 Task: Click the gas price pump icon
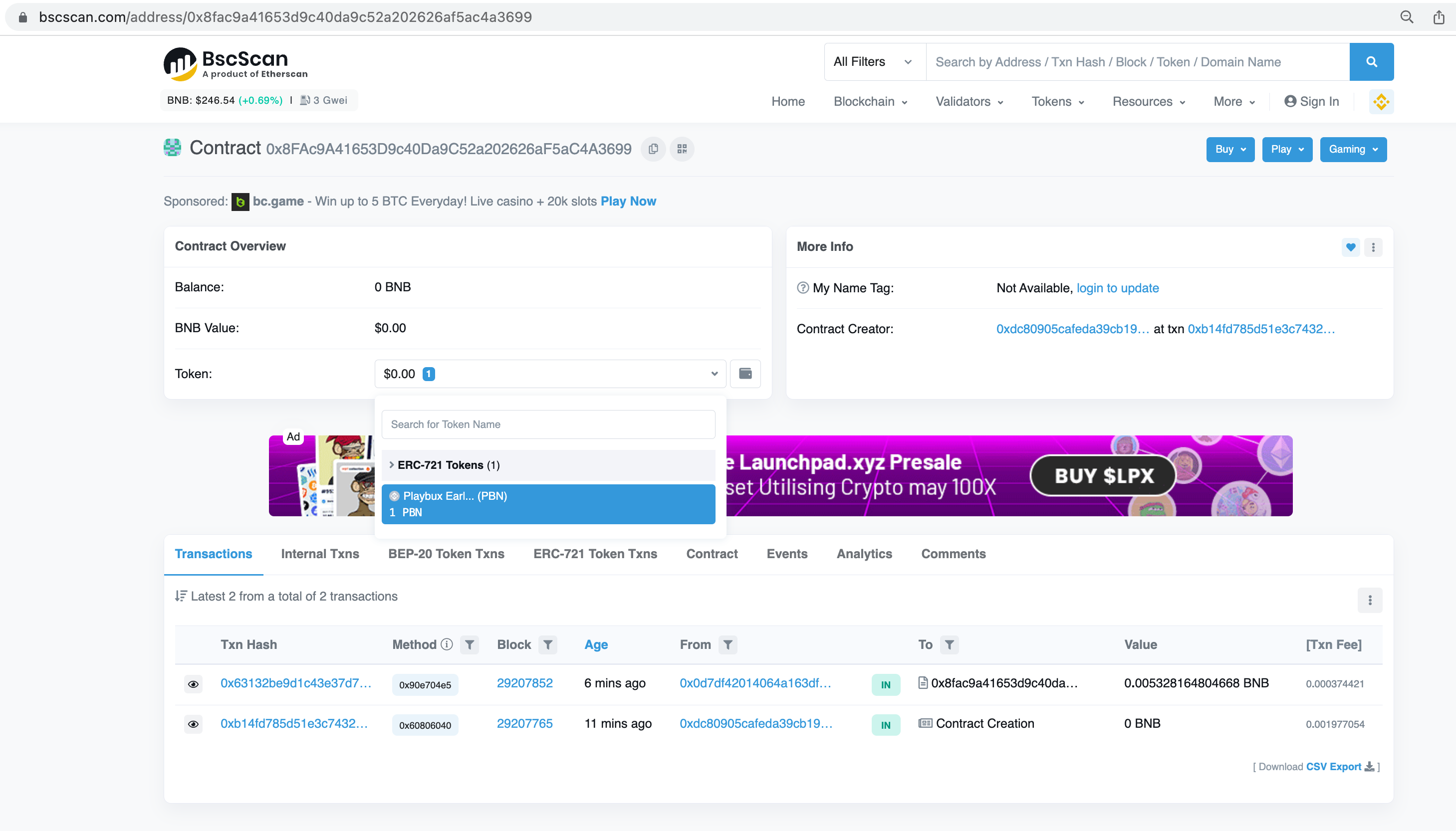tap(305, 100)
